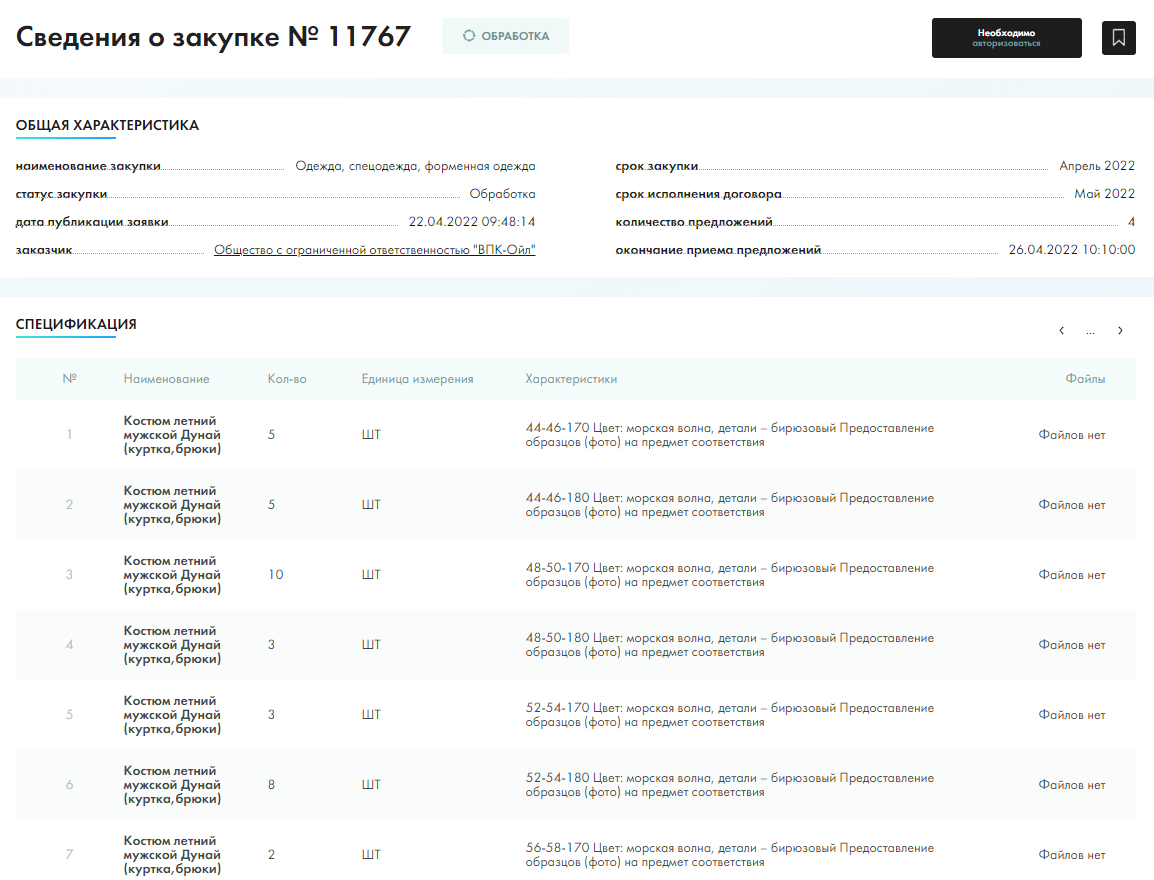Click Файлов нет in row 1

coord(1072,435)
